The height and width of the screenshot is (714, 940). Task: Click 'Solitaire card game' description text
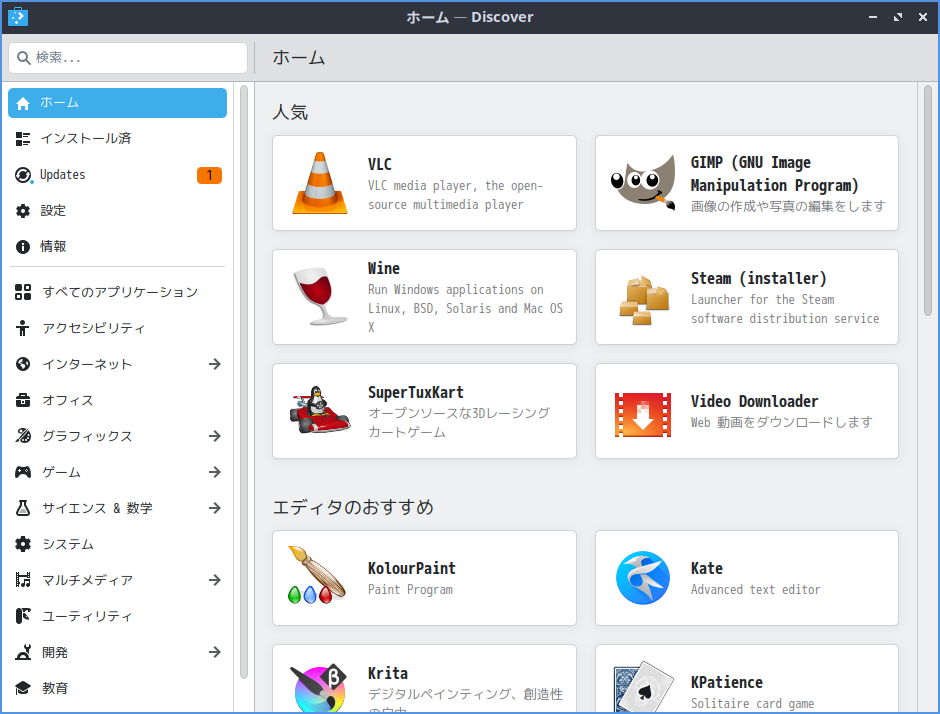[752, 703]
